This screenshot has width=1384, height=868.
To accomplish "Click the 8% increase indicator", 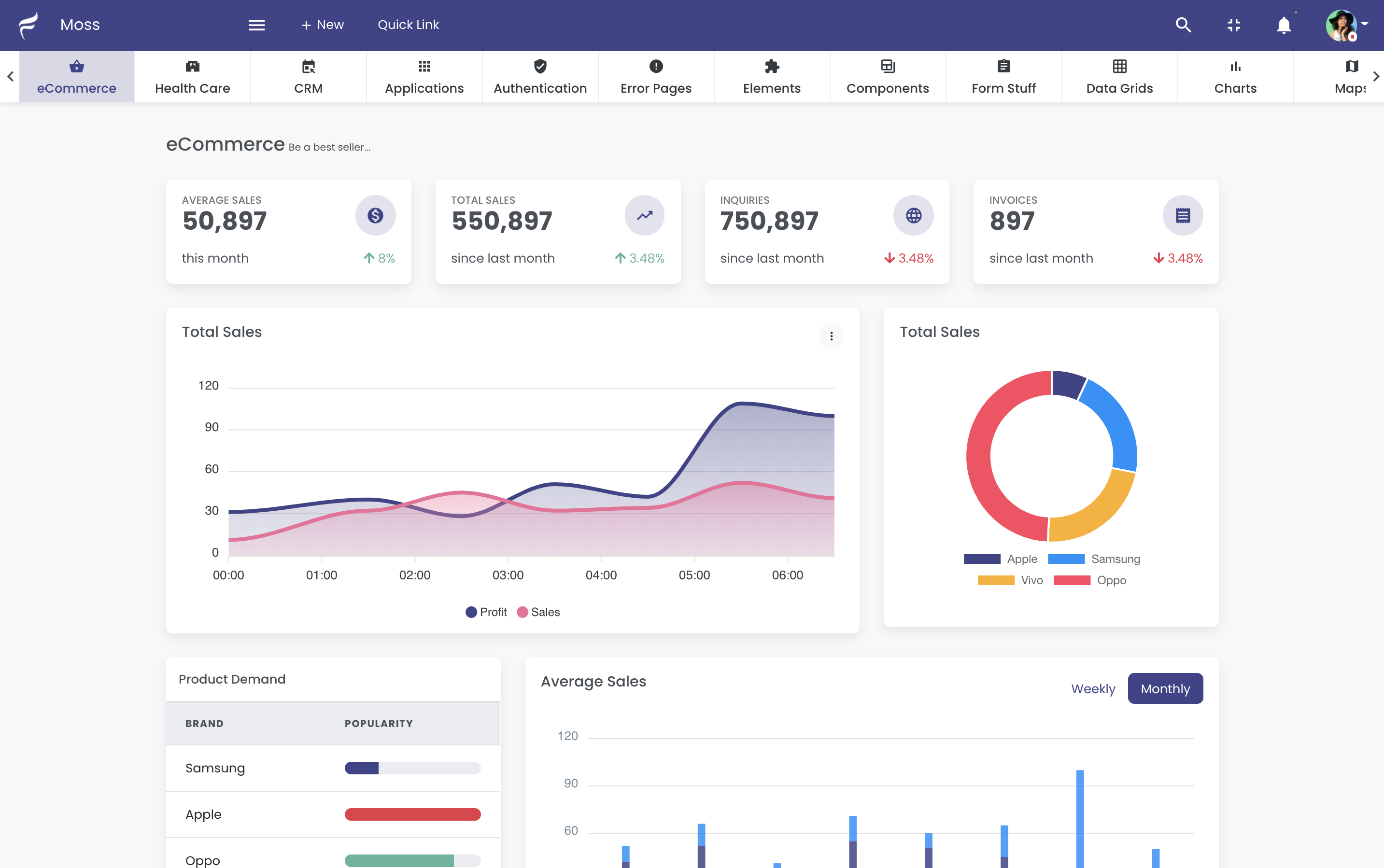I will (x=380, y=258).
